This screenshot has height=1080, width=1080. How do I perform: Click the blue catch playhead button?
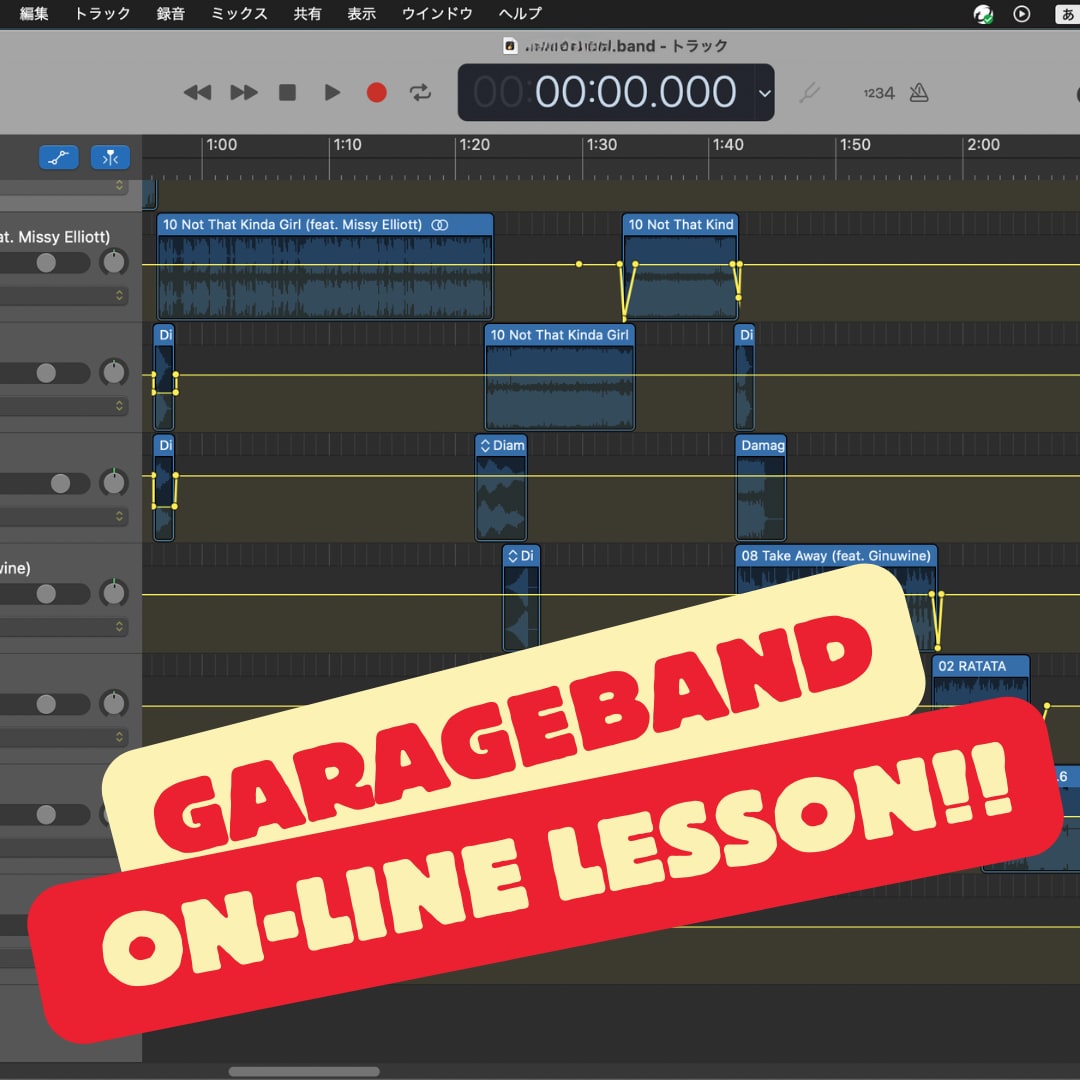point(110,158)
